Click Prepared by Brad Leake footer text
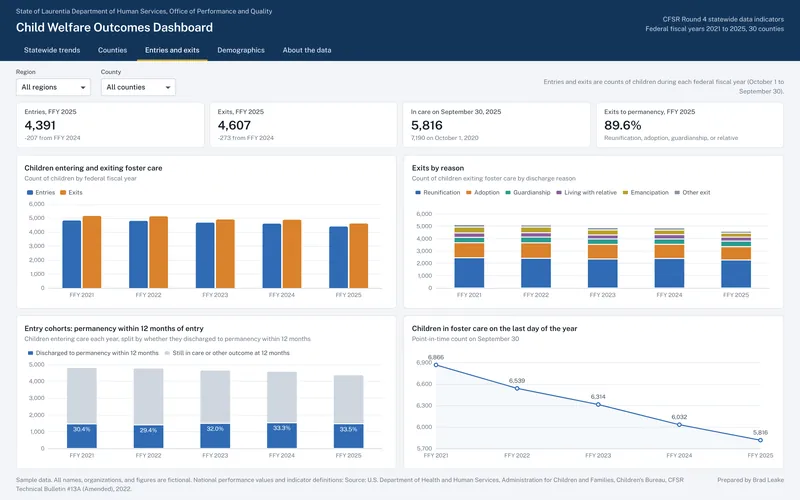The width and height of the screenshot is (800, 500). (x=751, y=480)
